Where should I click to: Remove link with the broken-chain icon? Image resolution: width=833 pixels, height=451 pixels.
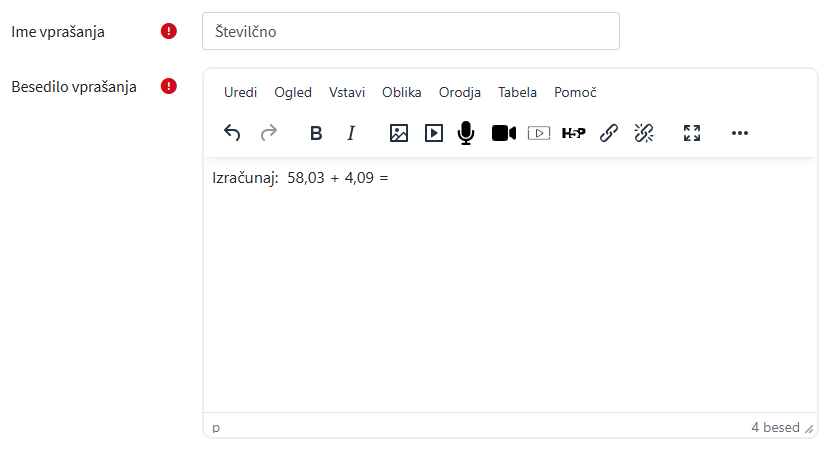coord(644,133)
